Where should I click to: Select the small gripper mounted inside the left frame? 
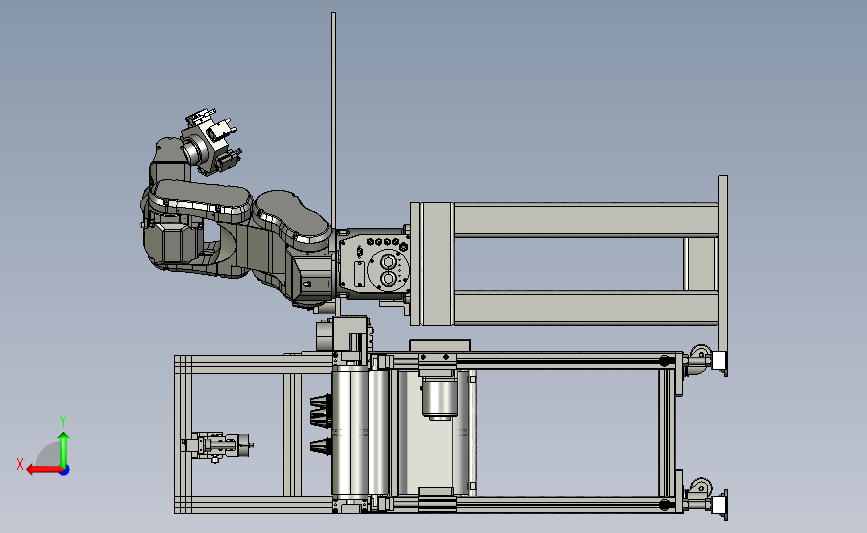click(217, 446)
